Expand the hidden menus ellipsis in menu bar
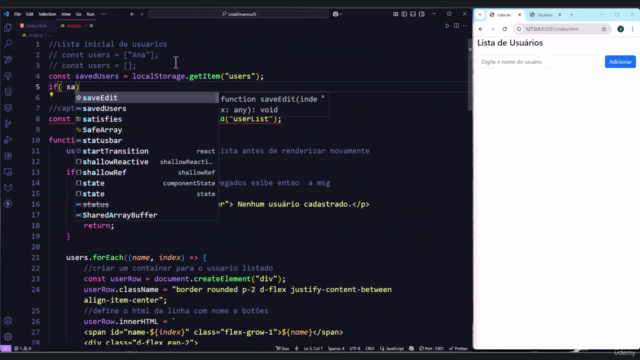640x360 pixels. point(103,14)
